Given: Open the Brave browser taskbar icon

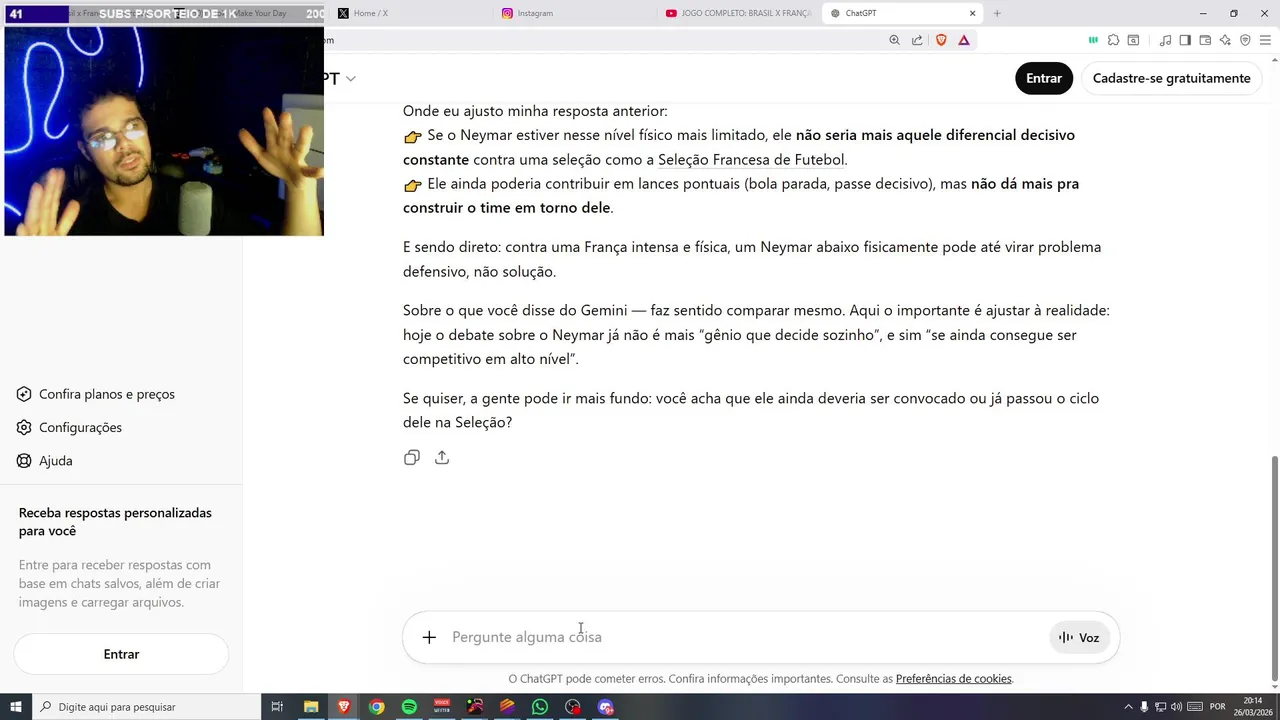Looking at the screenshot, I should tap(344, 707).
